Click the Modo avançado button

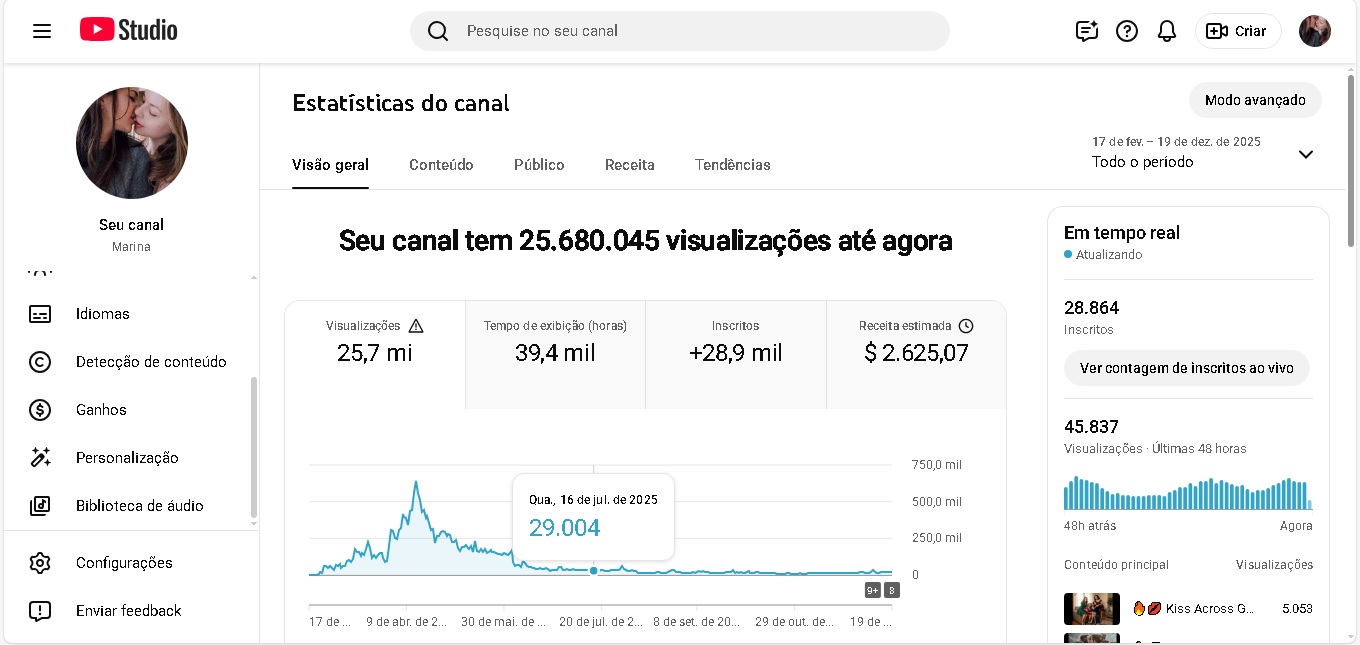pyautogui.click(x=1254, y=100)
